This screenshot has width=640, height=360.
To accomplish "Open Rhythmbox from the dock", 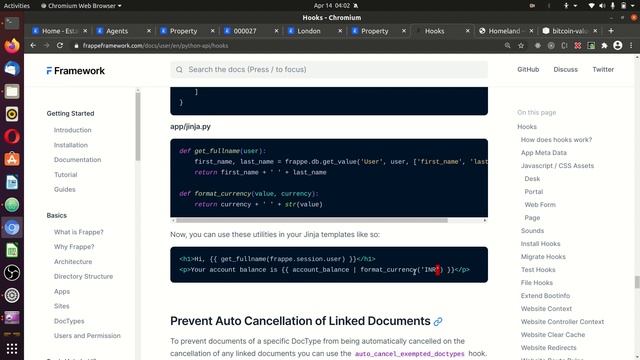I will 12,114.
